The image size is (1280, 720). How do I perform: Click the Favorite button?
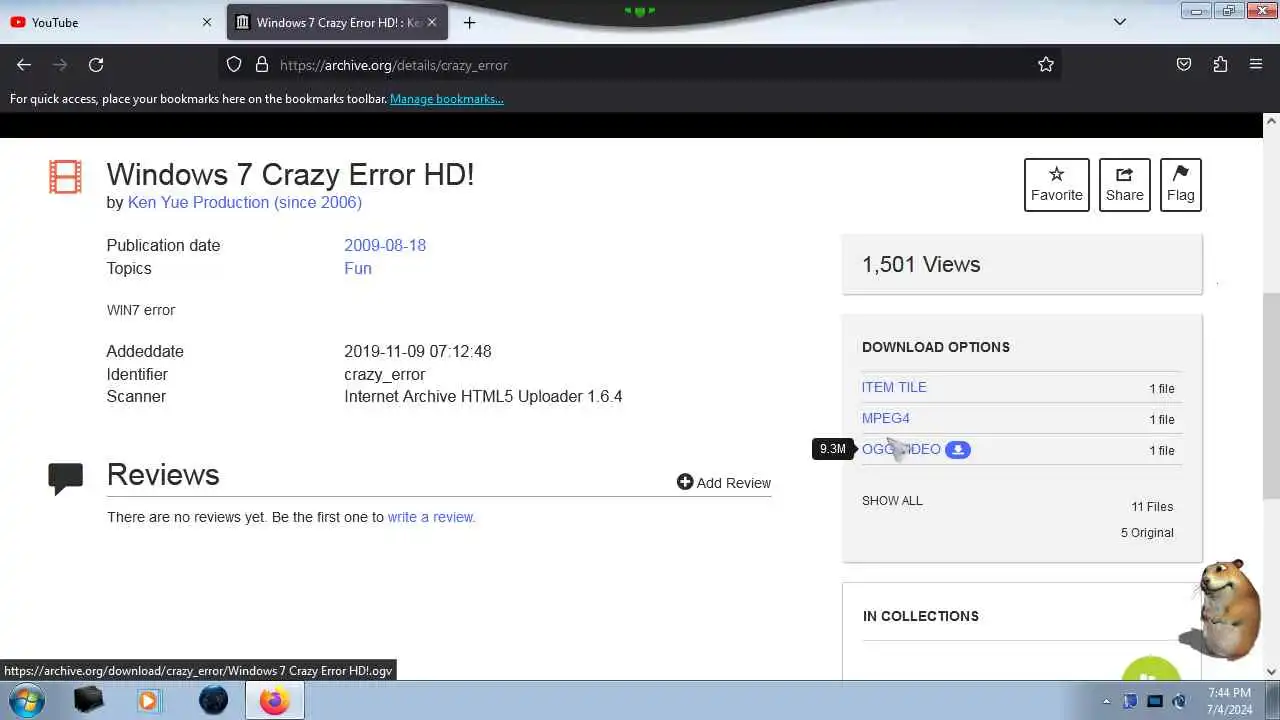[1057, 185]
